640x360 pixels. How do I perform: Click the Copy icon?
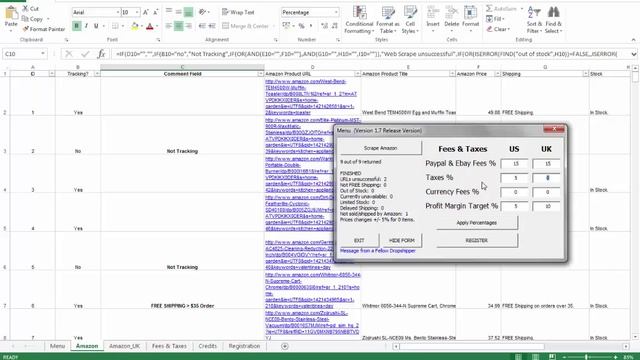click(25, 19)
